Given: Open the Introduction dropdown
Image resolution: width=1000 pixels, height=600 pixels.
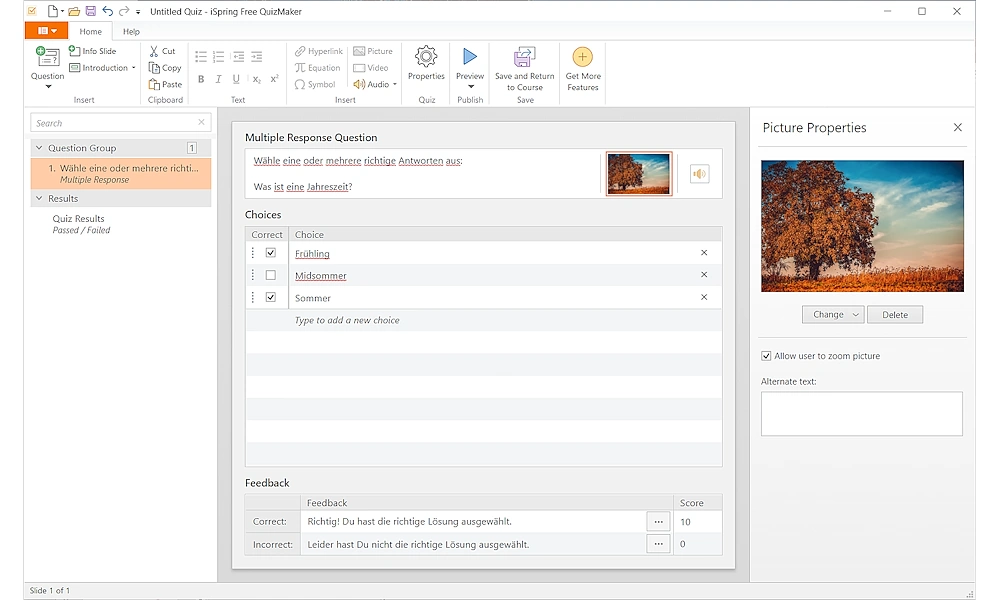Looking at the screenshot, I should 133,68.
